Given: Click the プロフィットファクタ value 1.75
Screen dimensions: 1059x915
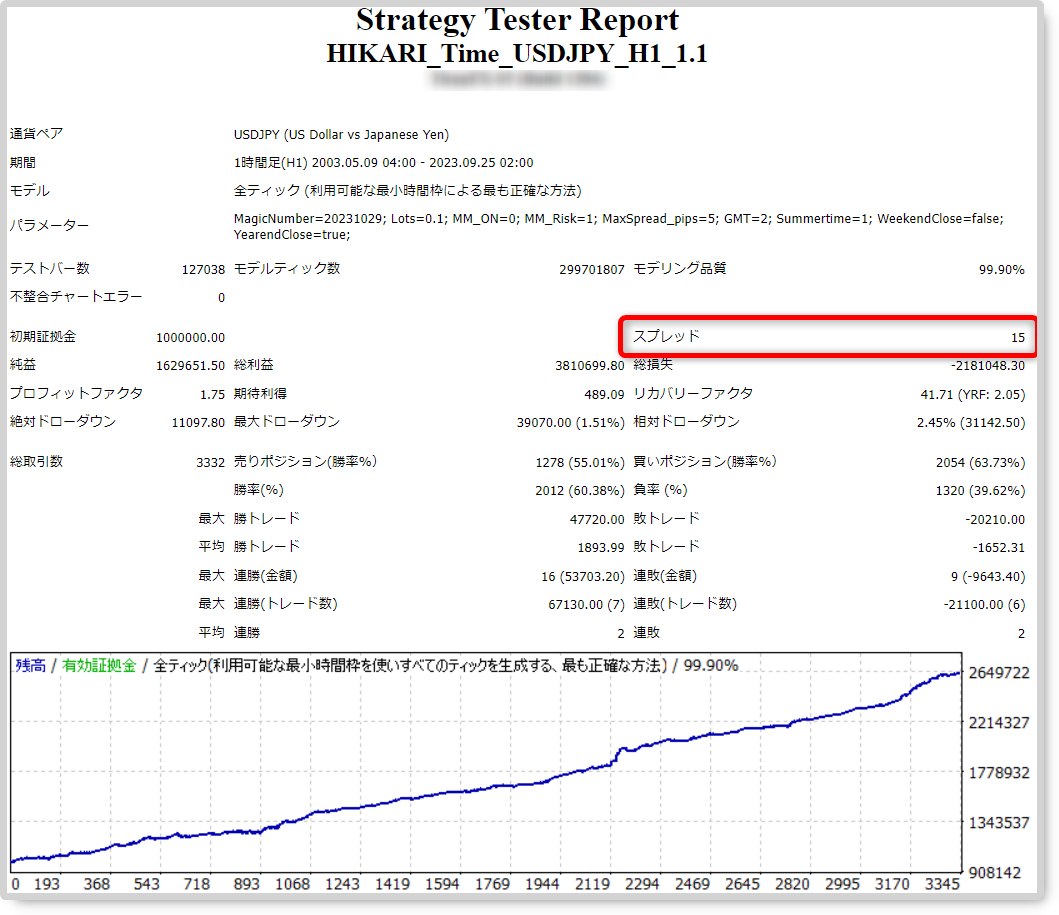Looking at the screenshot, I should [x=212, y=394].
